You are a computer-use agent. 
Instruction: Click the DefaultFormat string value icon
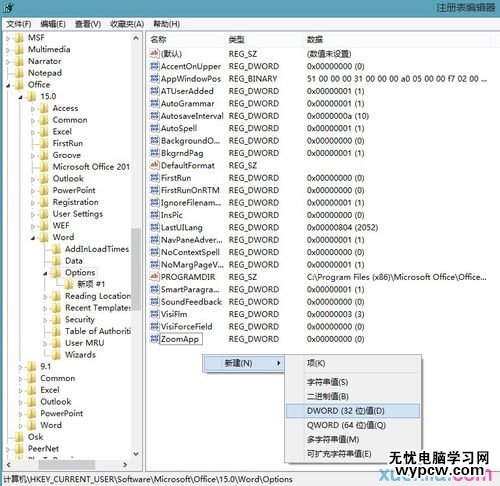click(x=154, y=165)
